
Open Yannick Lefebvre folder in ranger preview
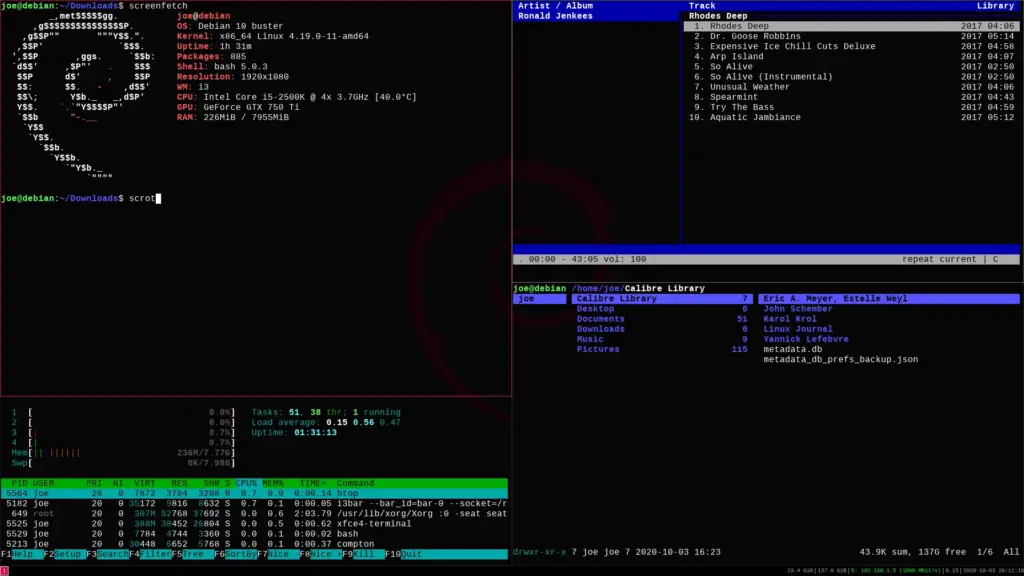[806, 340]
